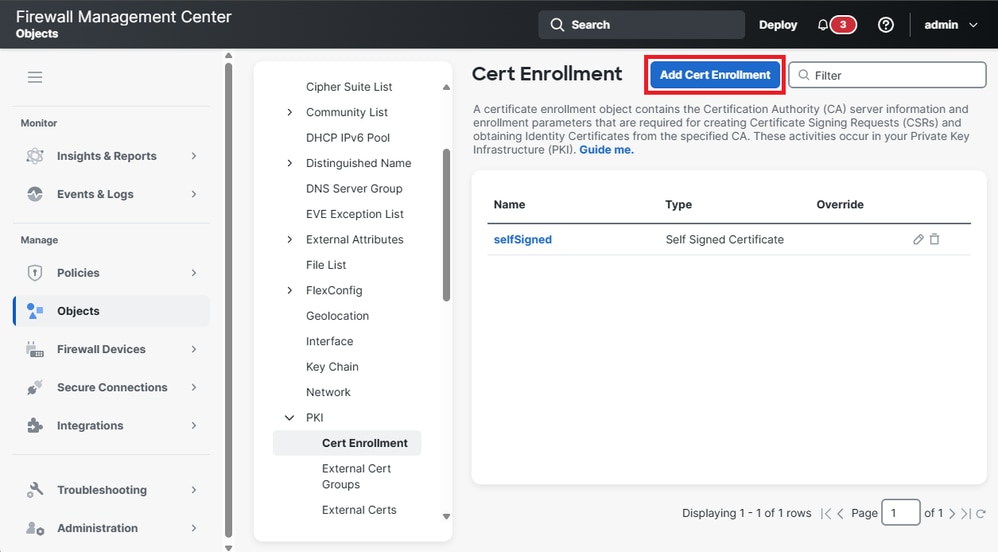Open Firewall Devices in the sidebar
This screenshot has height=552, width=998.
tap(110, 349)
